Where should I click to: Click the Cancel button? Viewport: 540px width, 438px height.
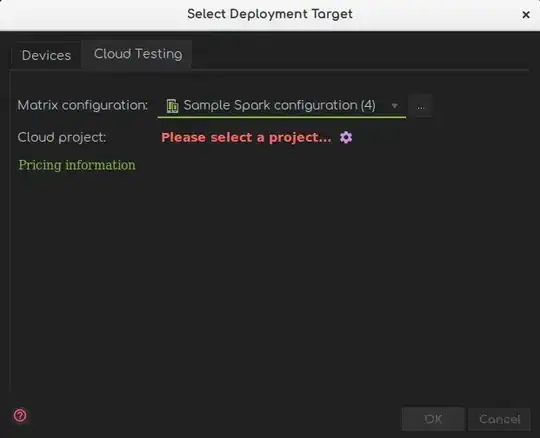[499, 419]
